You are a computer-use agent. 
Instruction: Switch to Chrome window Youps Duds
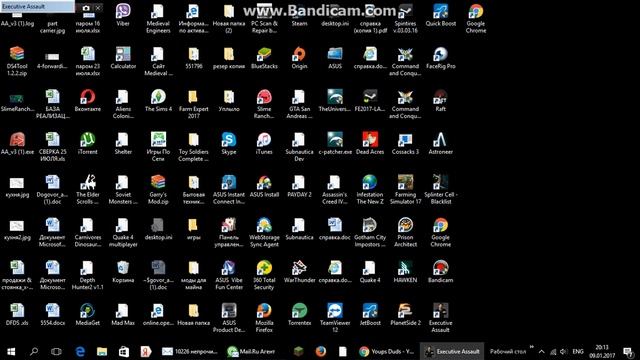(387, 351)
